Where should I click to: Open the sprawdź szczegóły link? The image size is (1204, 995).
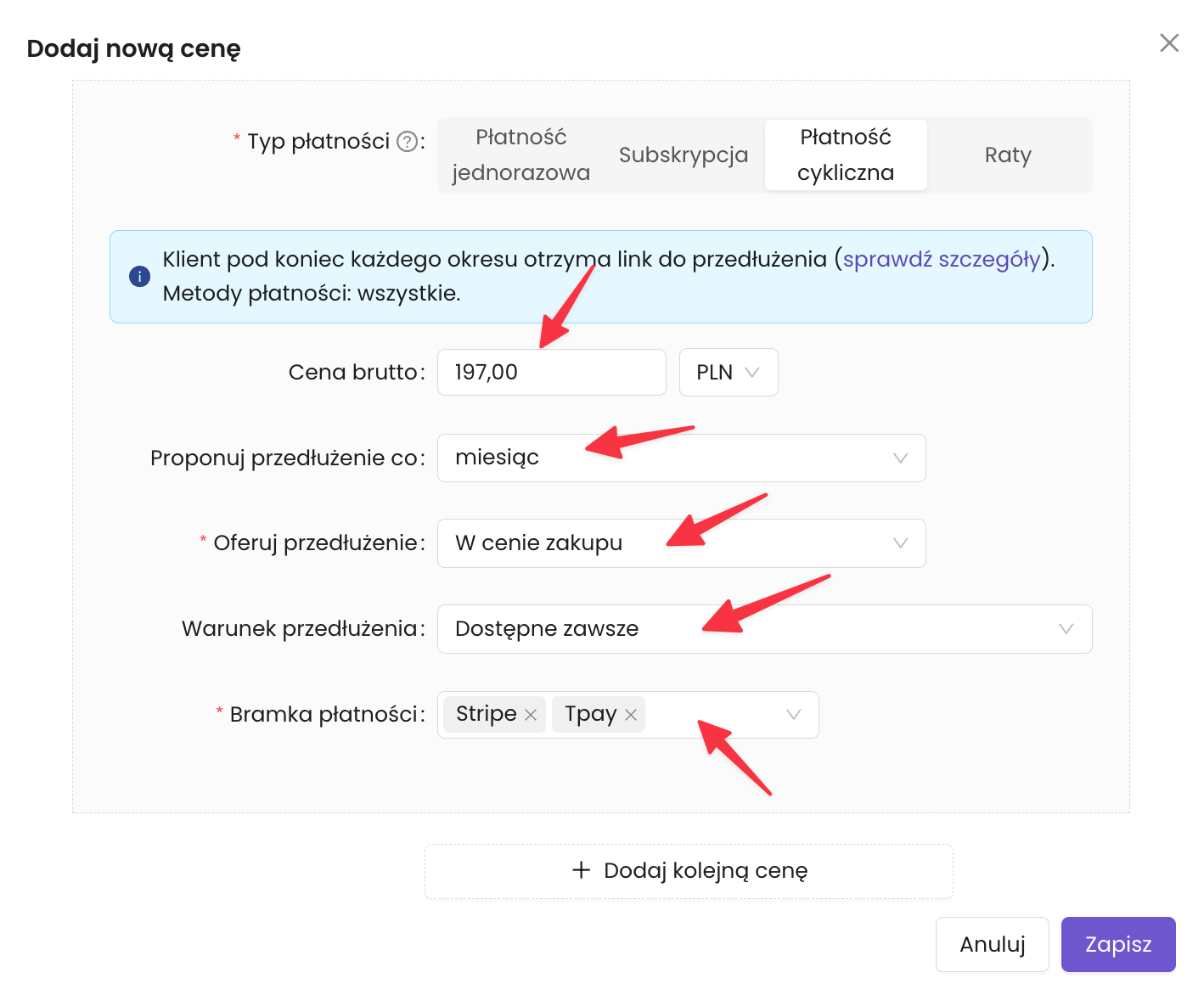click(x=941, y=259)
